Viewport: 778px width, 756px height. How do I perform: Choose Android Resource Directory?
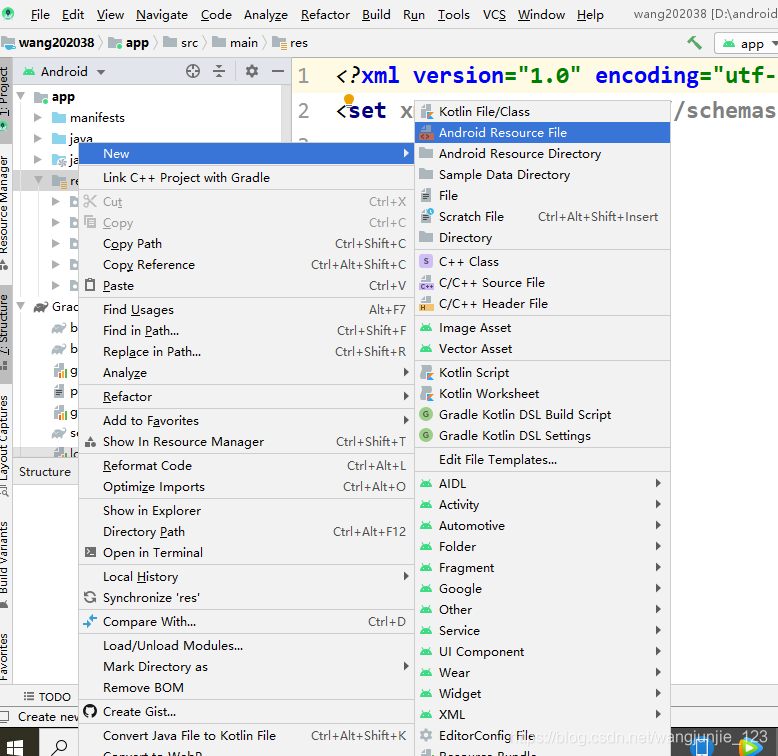(x=542, y=154)
